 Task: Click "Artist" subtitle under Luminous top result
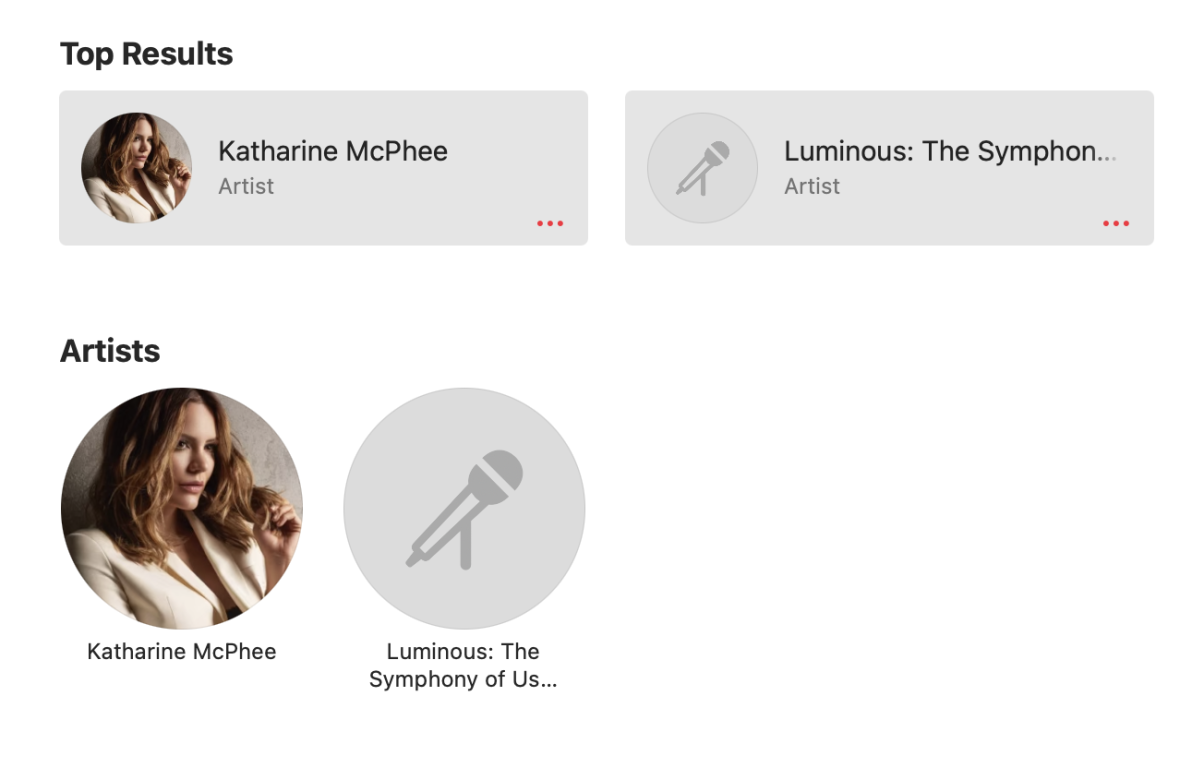[812, 186]
